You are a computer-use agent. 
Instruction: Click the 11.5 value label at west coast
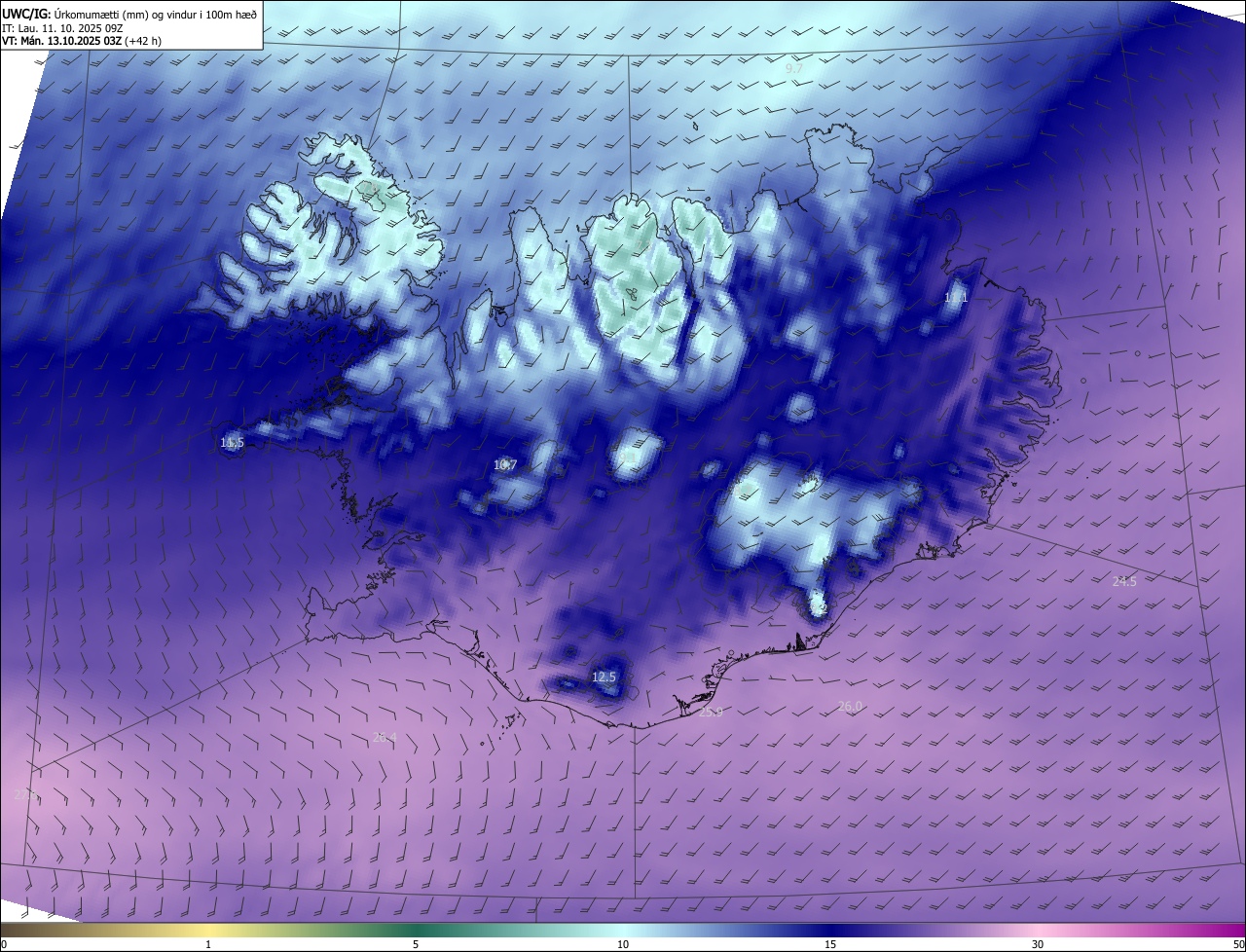pos(232,443)
